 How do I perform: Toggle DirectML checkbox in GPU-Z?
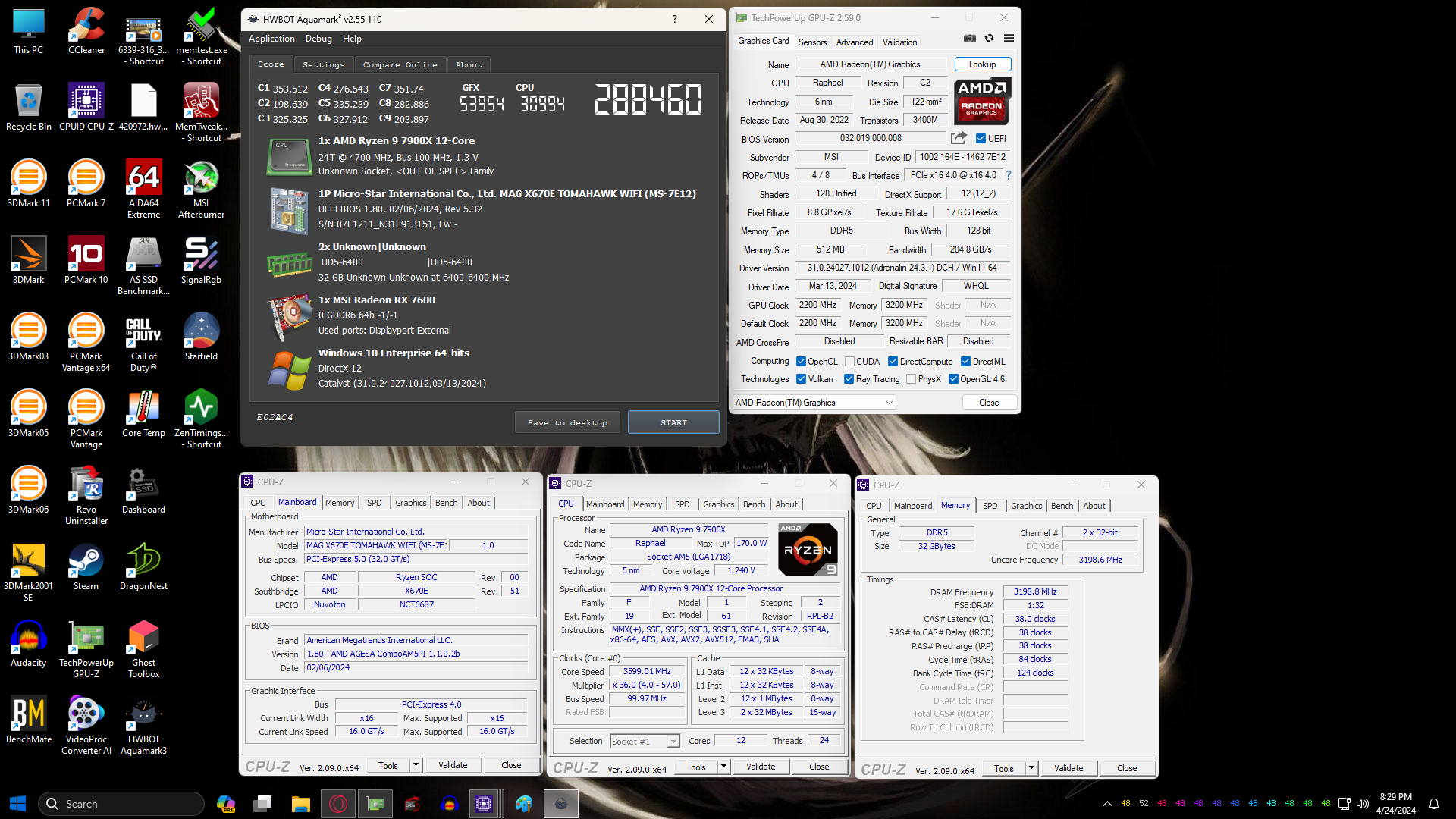pyautogui.click(x=965, y=362)
